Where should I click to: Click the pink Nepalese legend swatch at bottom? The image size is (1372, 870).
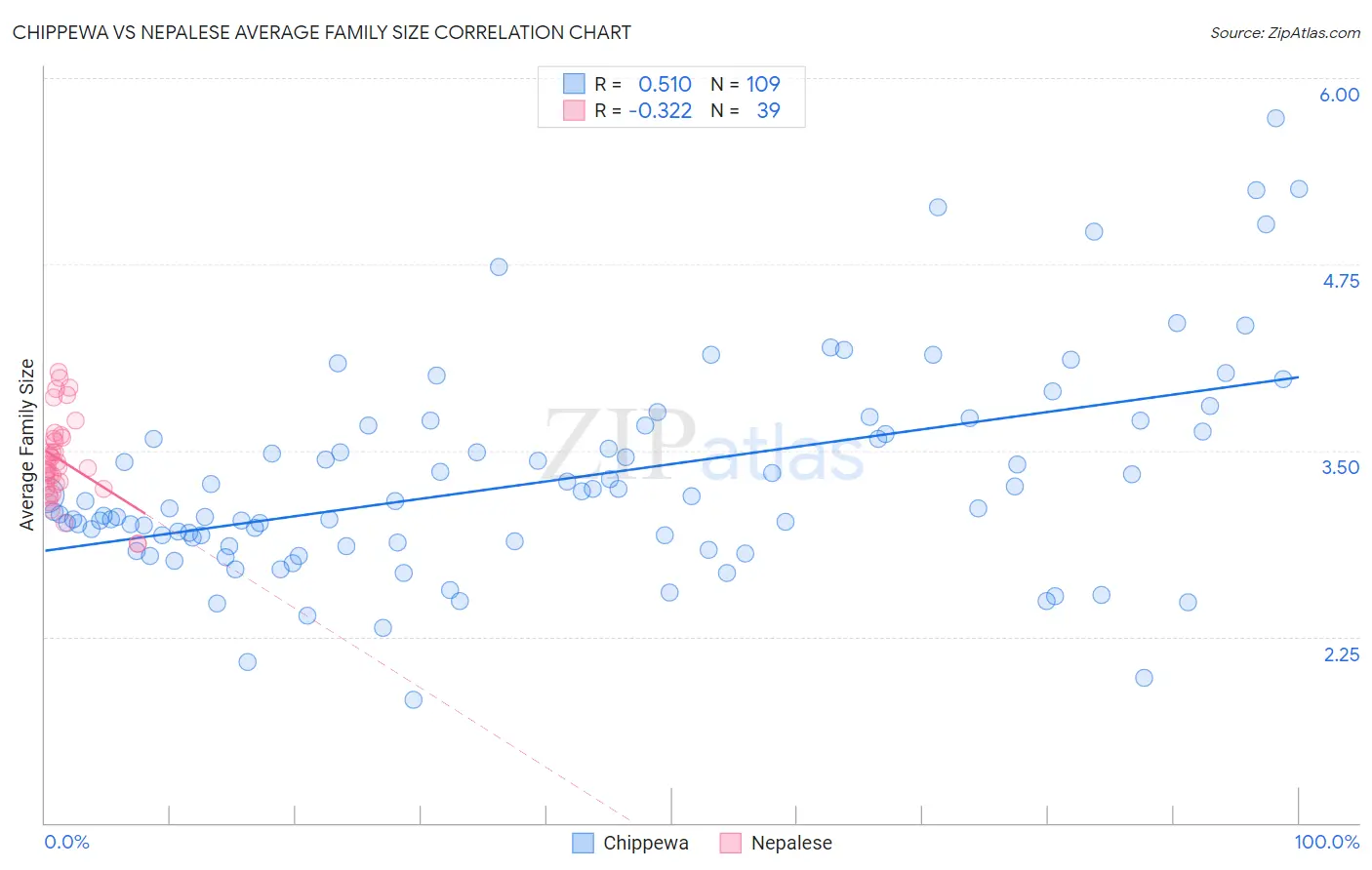coord(731,843)
